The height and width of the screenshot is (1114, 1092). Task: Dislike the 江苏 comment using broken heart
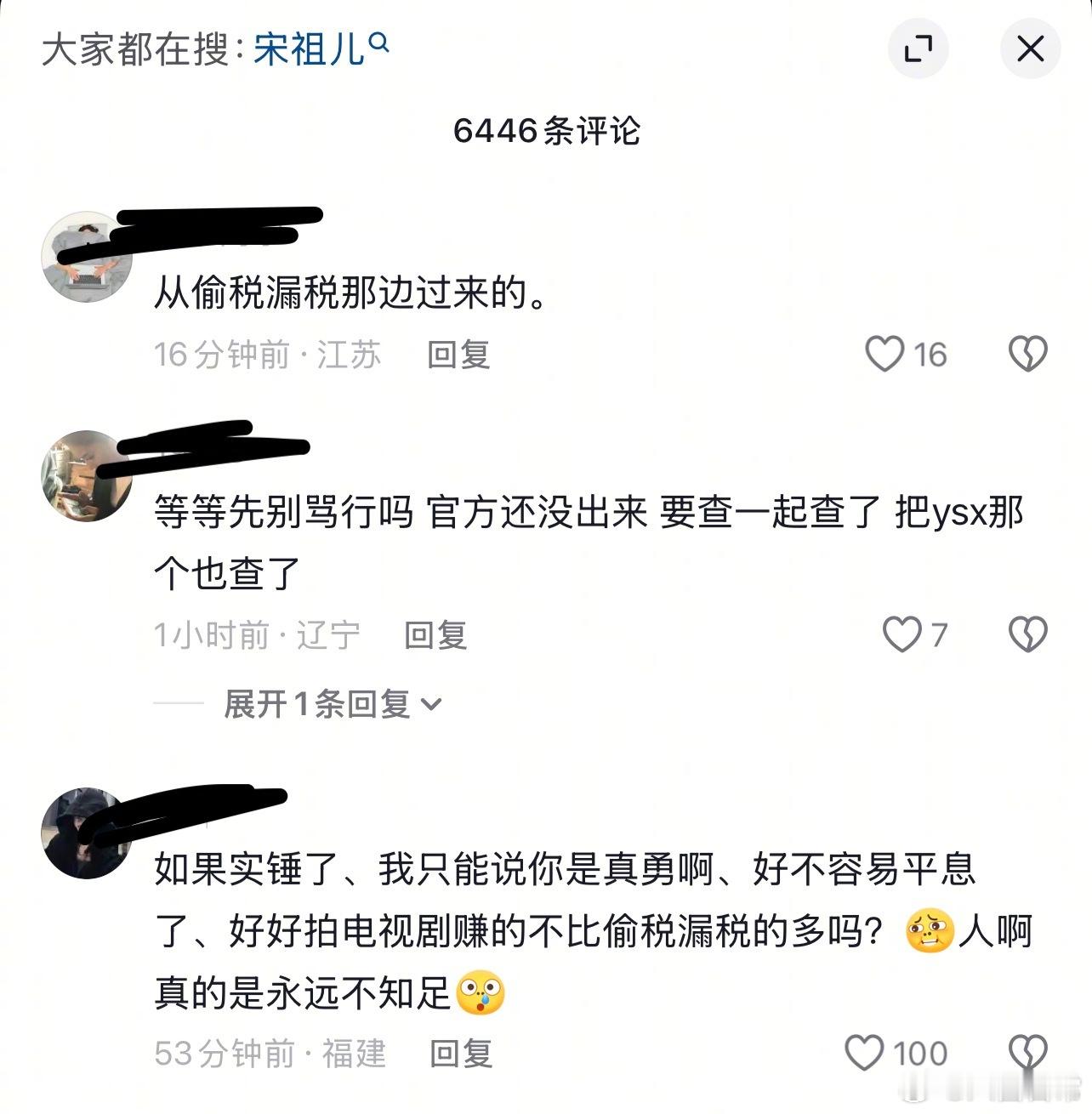click(x=1027, y=354)
